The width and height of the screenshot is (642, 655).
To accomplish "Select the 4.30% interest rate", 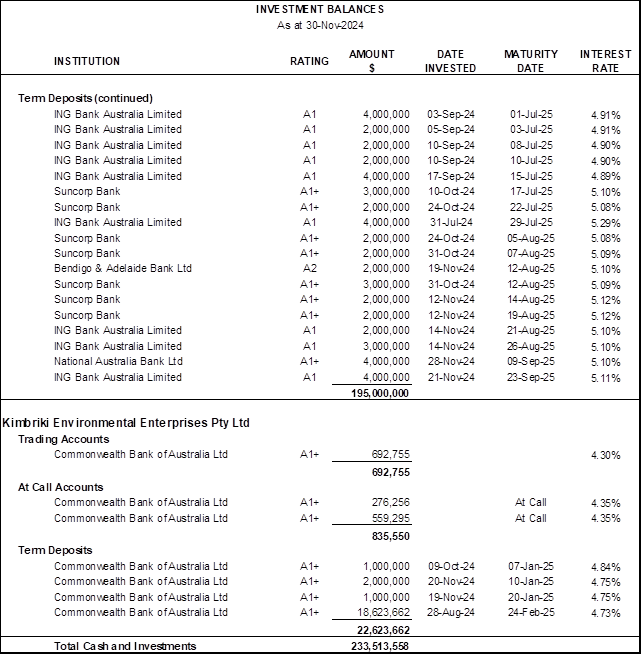I will click(606, 455).
